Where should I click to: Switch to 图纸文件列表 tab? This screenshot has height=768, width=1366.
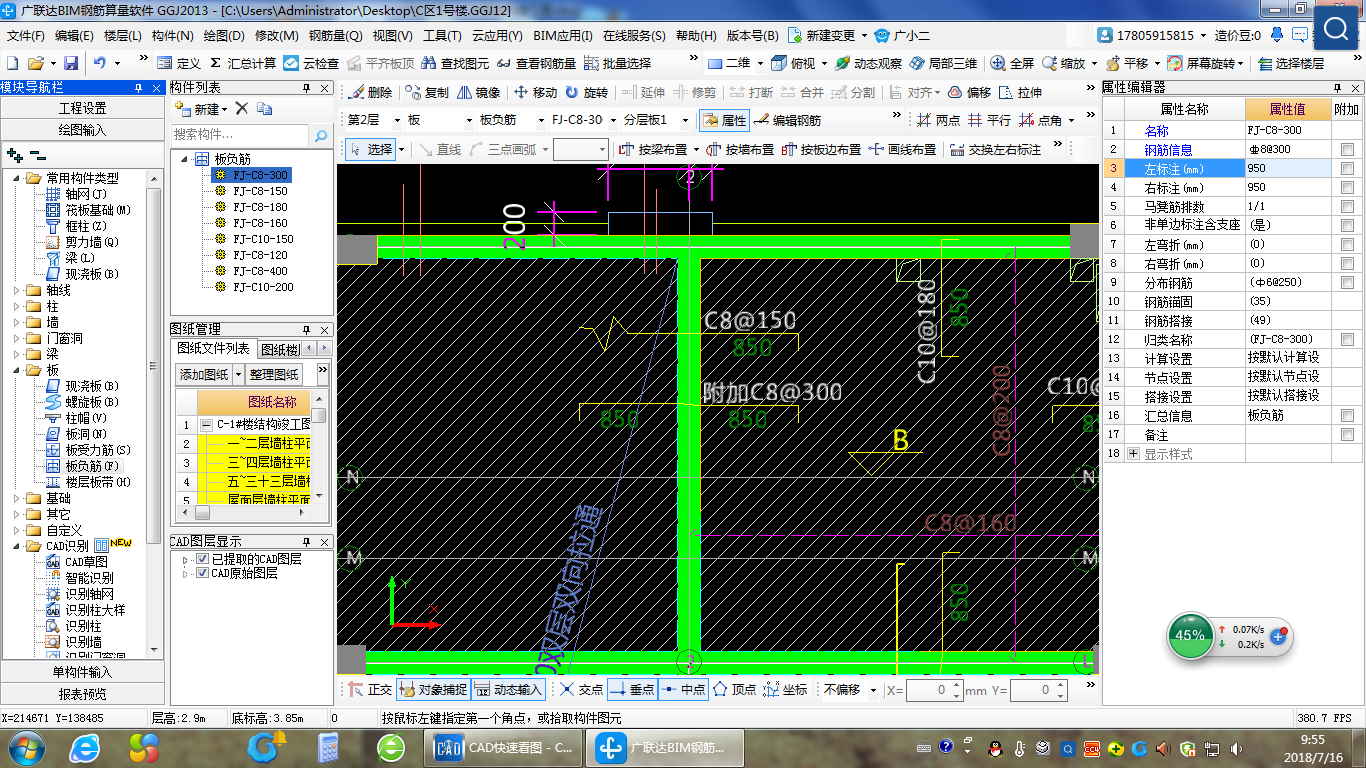coord(213,348)
